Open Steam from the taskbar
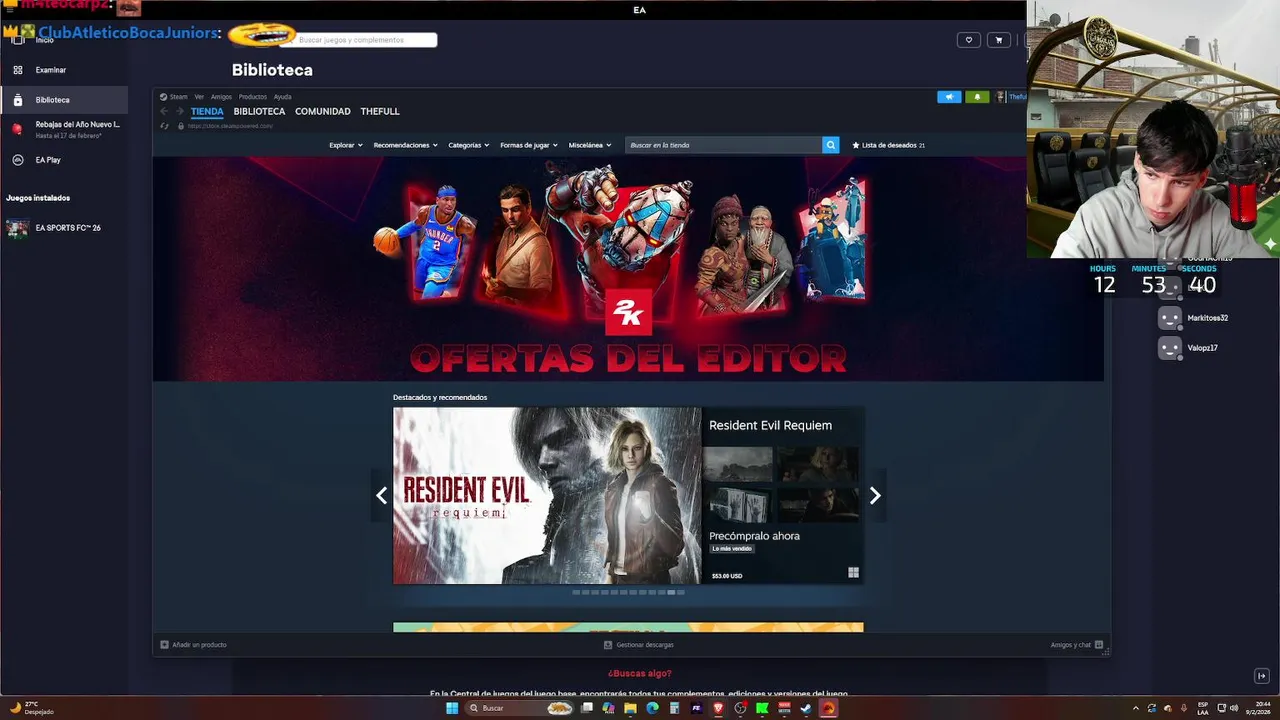 coord(806,708)
